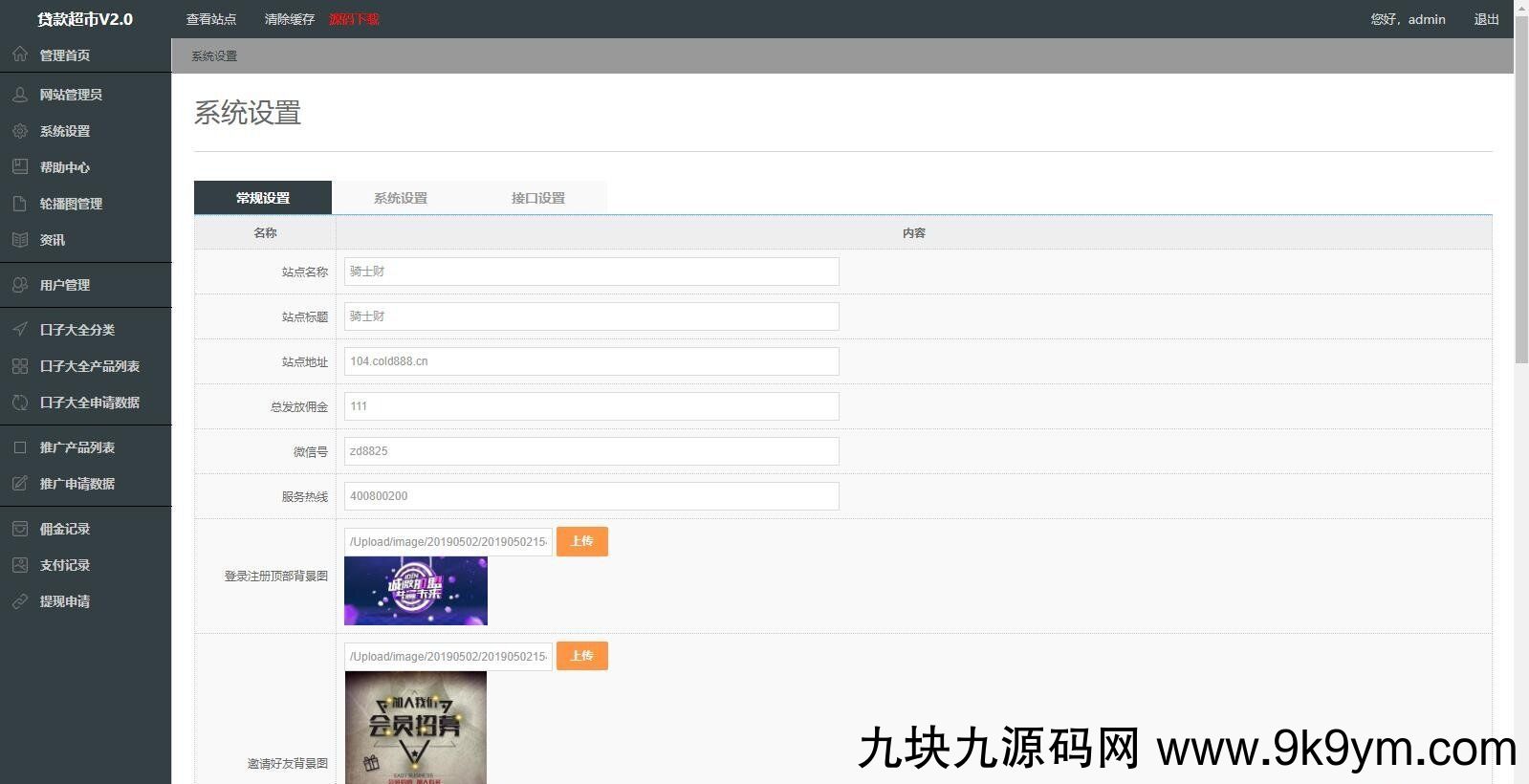Click the document icon beside 轮播图管理

20,204
